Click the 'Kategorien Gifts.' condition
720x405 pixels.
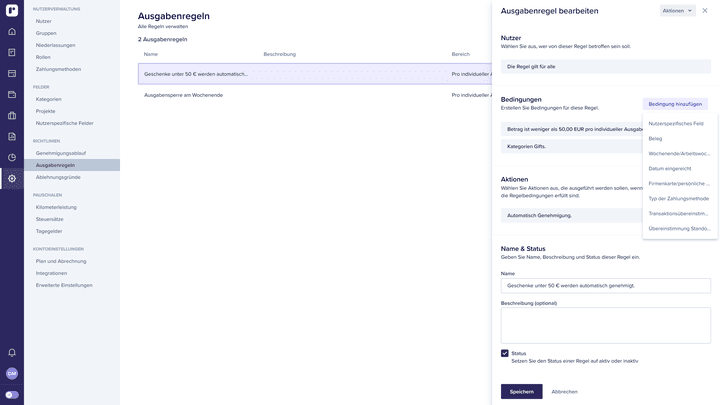(572, 146)
